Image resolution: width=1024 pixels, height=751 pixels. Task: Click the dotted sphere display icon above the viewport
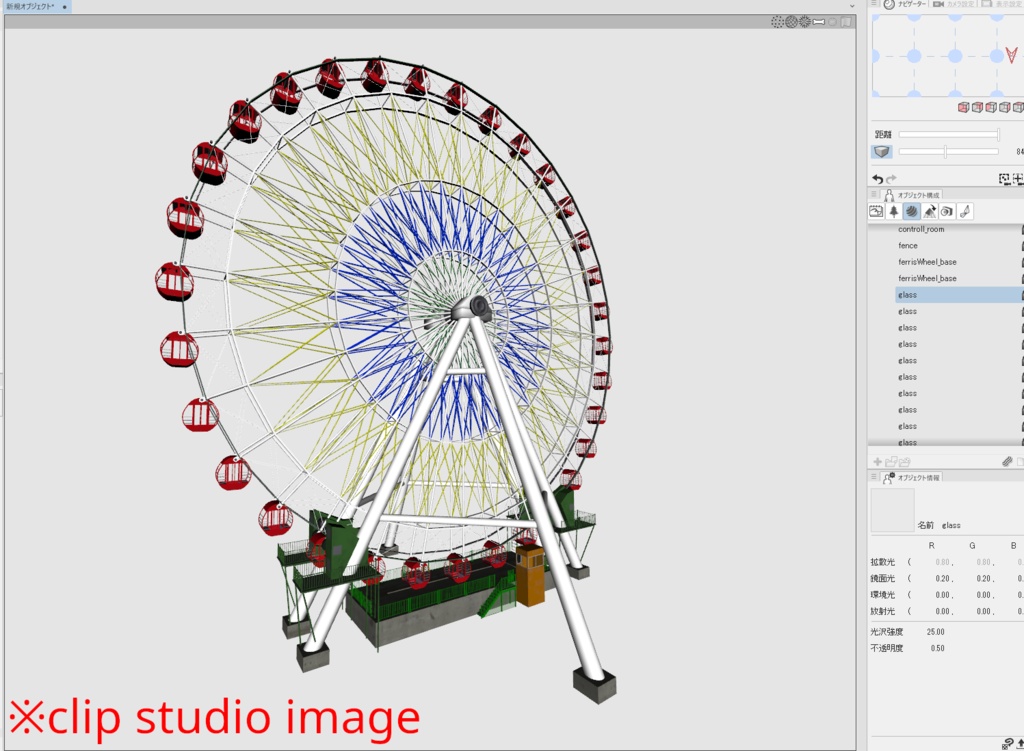click(777, 22)
